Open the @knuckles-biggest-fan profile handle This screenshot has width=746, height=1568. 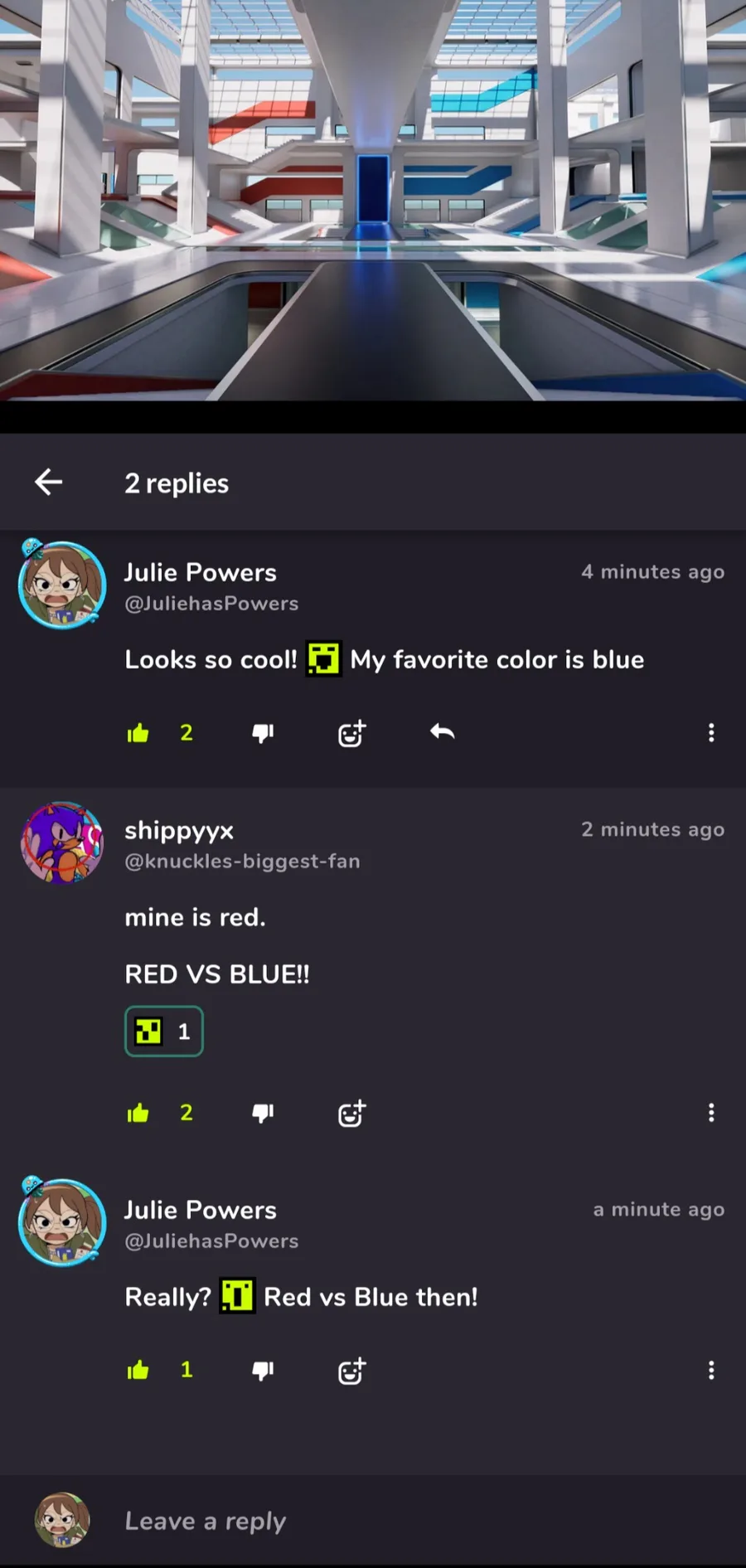point(242,862)
